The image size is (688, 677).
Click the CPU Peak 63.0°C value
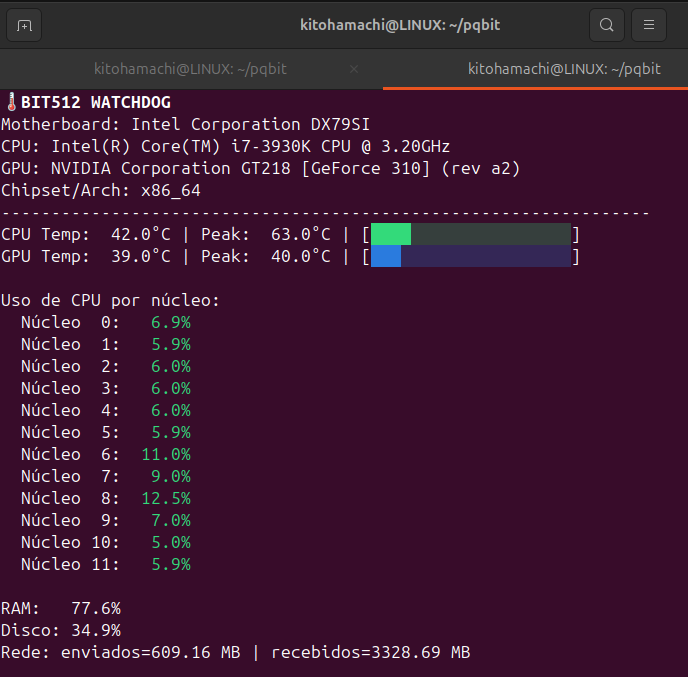301,234
